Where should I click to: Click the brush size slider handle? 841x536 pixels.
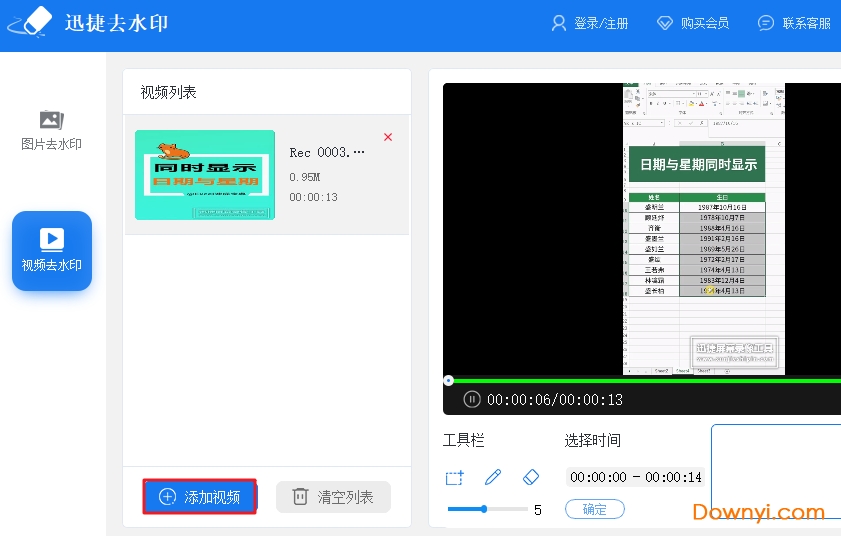click(x=484, y=509)
